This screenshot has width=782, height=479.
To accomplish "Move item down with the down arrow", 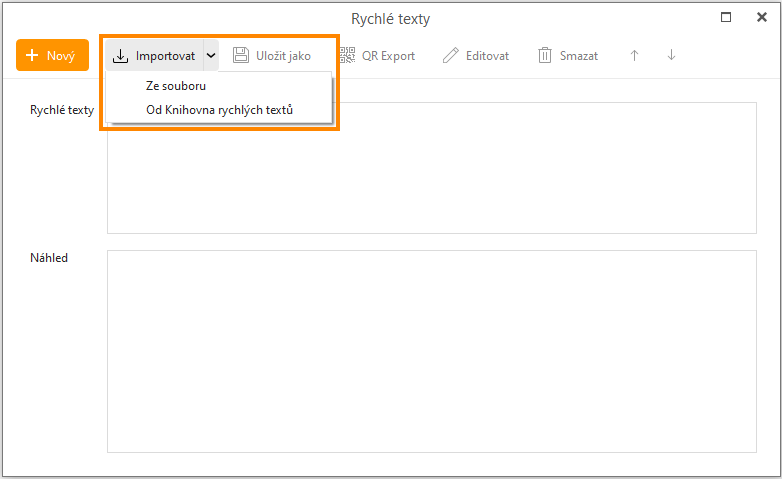I will pyautogui.click(x=671, y=56).
